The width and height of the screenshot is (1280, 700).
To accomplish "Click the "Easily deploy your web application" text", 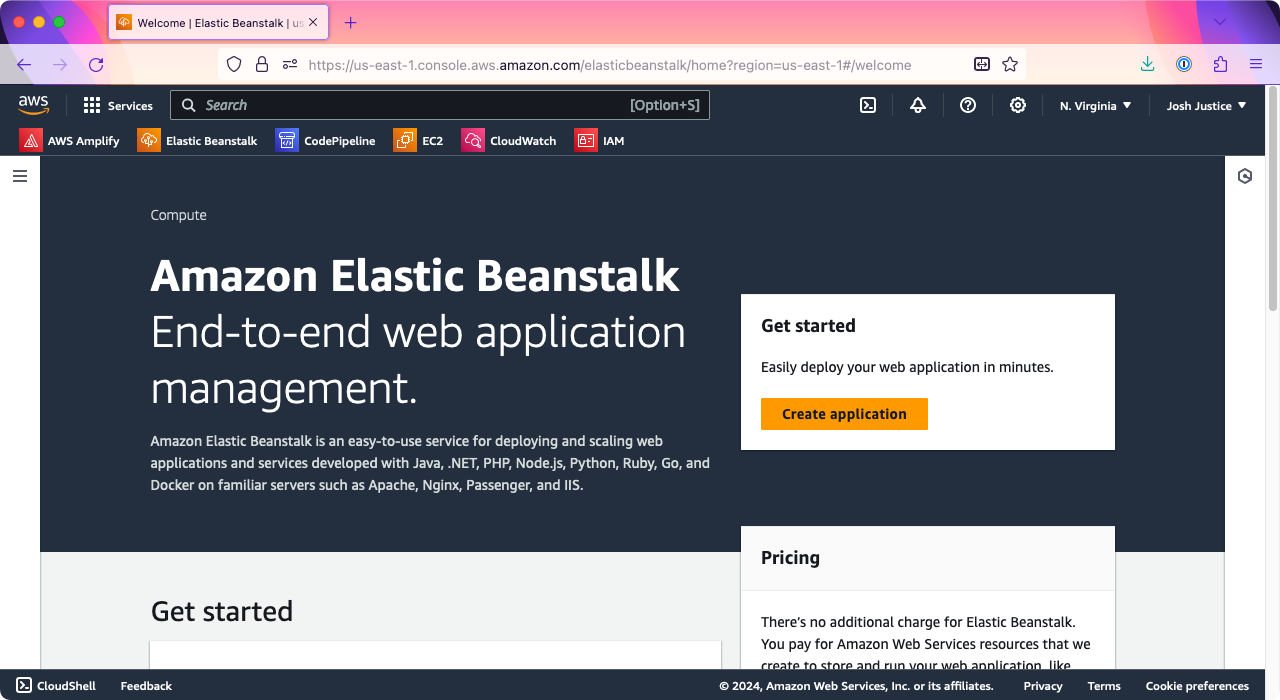I will pos(907,367).
